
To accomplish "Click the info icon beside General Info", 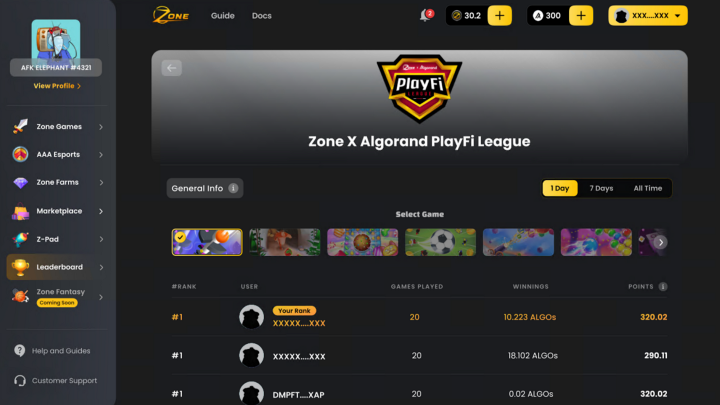I will [233, 188].
